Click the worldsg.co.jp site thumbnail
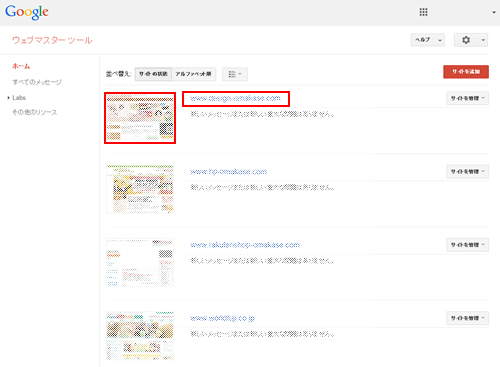 click(x=140, y=336)
